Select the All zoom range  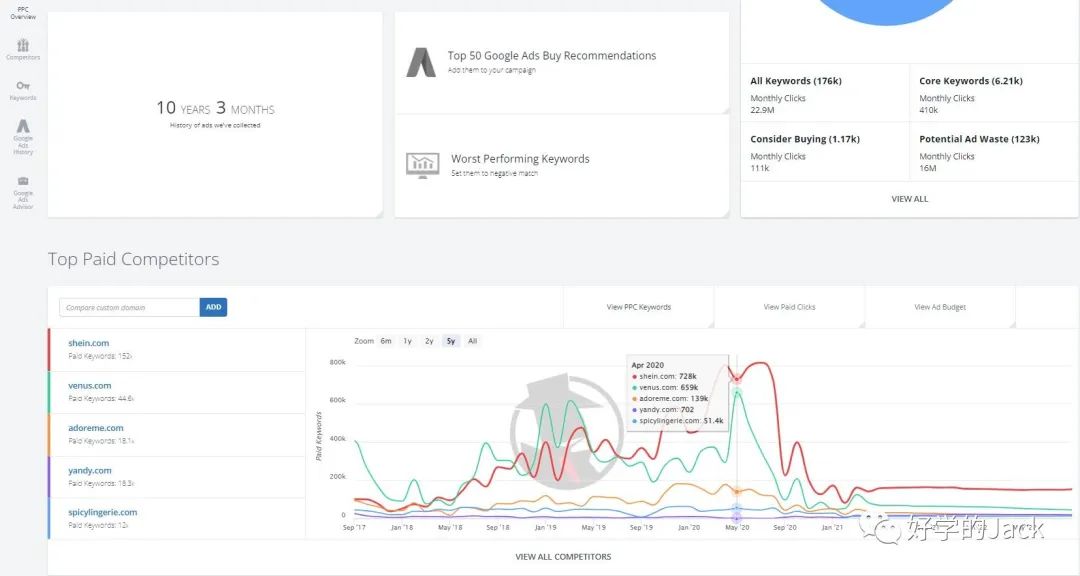473,341
